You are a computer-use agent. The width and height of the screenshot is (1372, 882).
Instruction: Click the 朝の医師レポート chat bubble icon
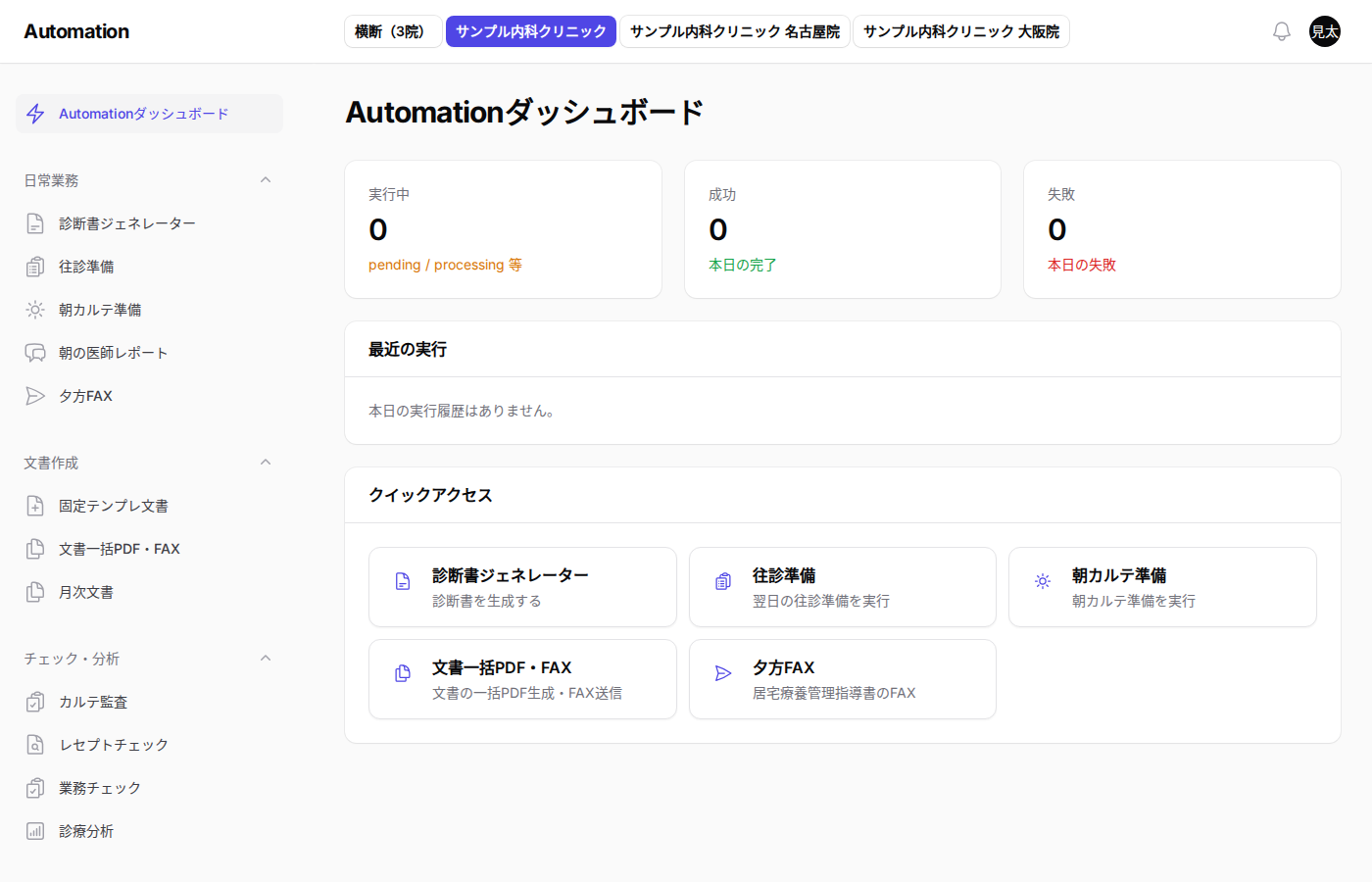tap(35, 353)
